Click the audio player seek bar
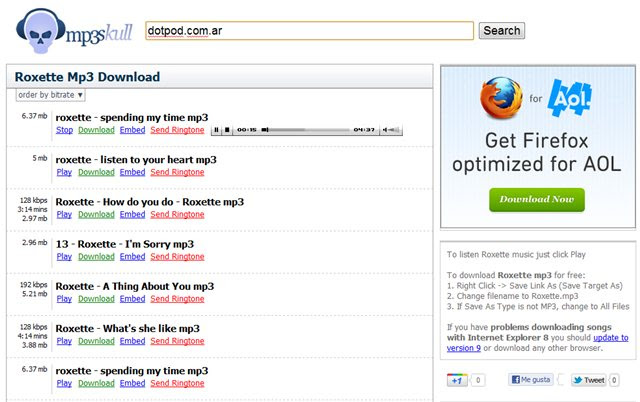The height and width of the screenshot is (402, 640). [306, 130]
